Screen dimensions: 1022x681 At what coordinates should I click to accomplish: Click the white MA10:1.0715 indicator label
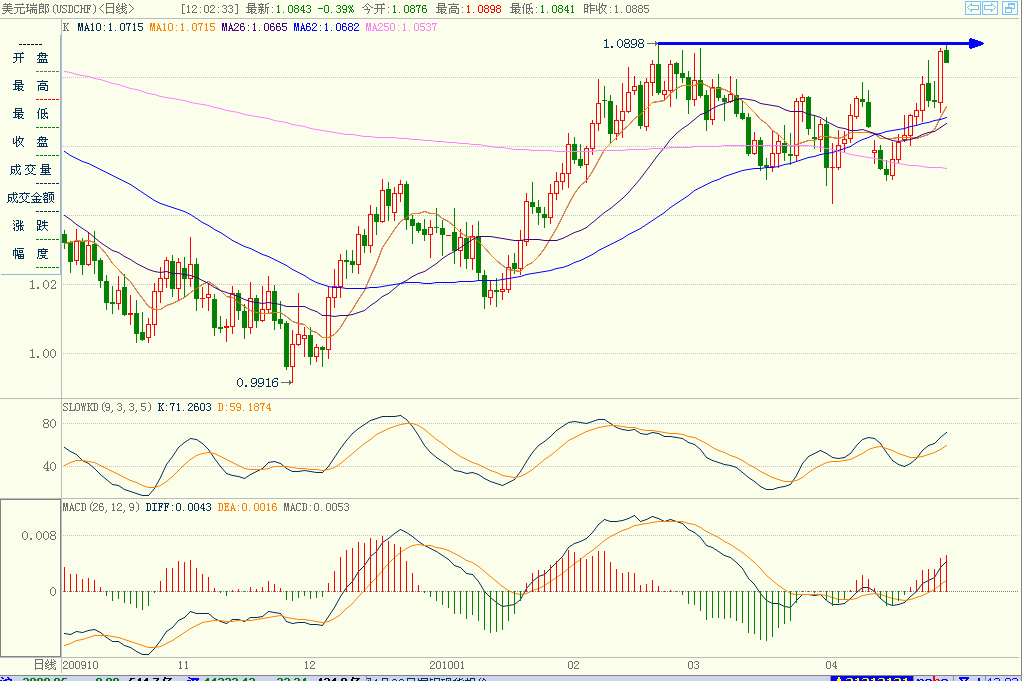[110, 27]
